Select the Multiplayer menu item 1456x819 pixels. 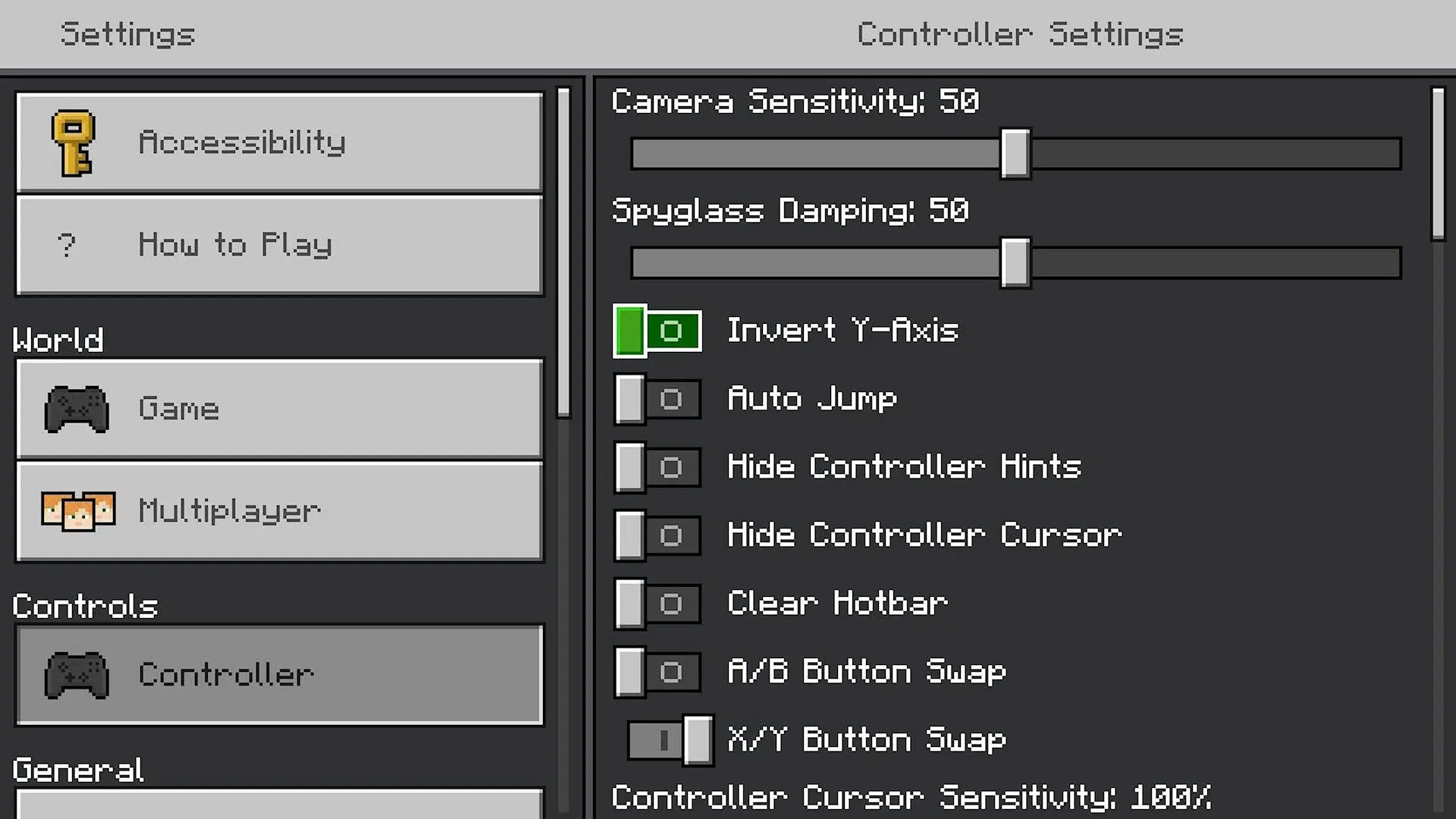pos(278,510)
